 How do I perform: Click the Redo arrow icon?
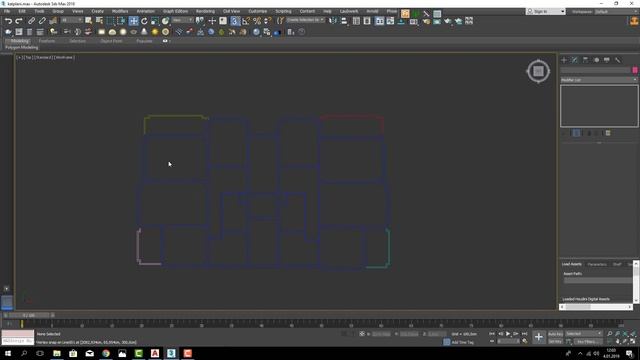tap(19, 20)
